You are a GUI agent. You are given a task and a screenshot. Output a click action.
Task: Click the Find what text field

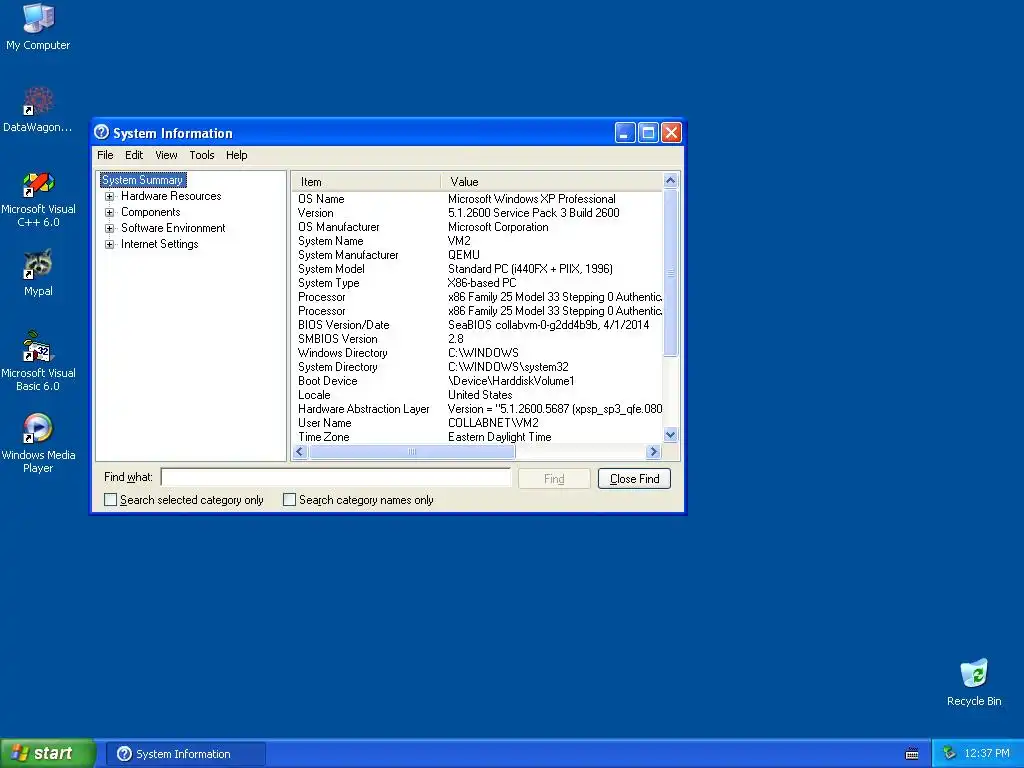pos(336,477)
